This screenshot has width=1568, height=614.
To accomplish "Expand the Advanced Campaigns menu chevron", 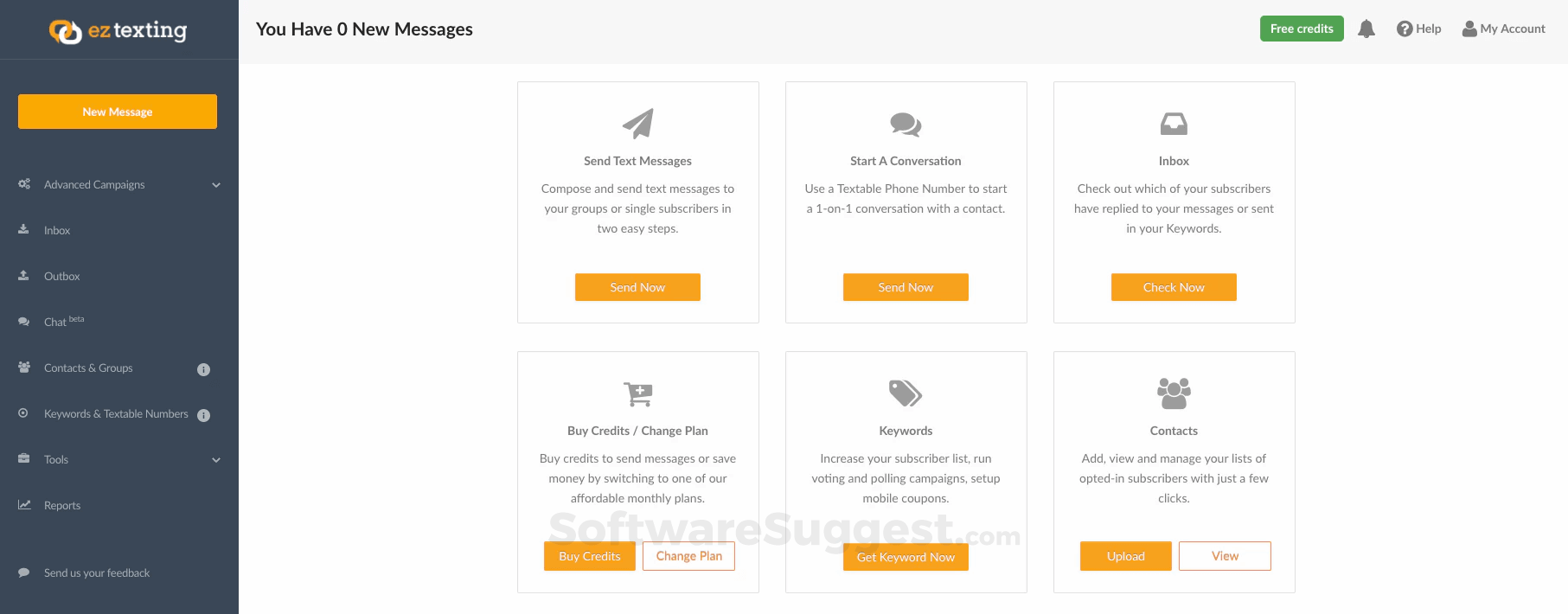I will tap(216, 185).
